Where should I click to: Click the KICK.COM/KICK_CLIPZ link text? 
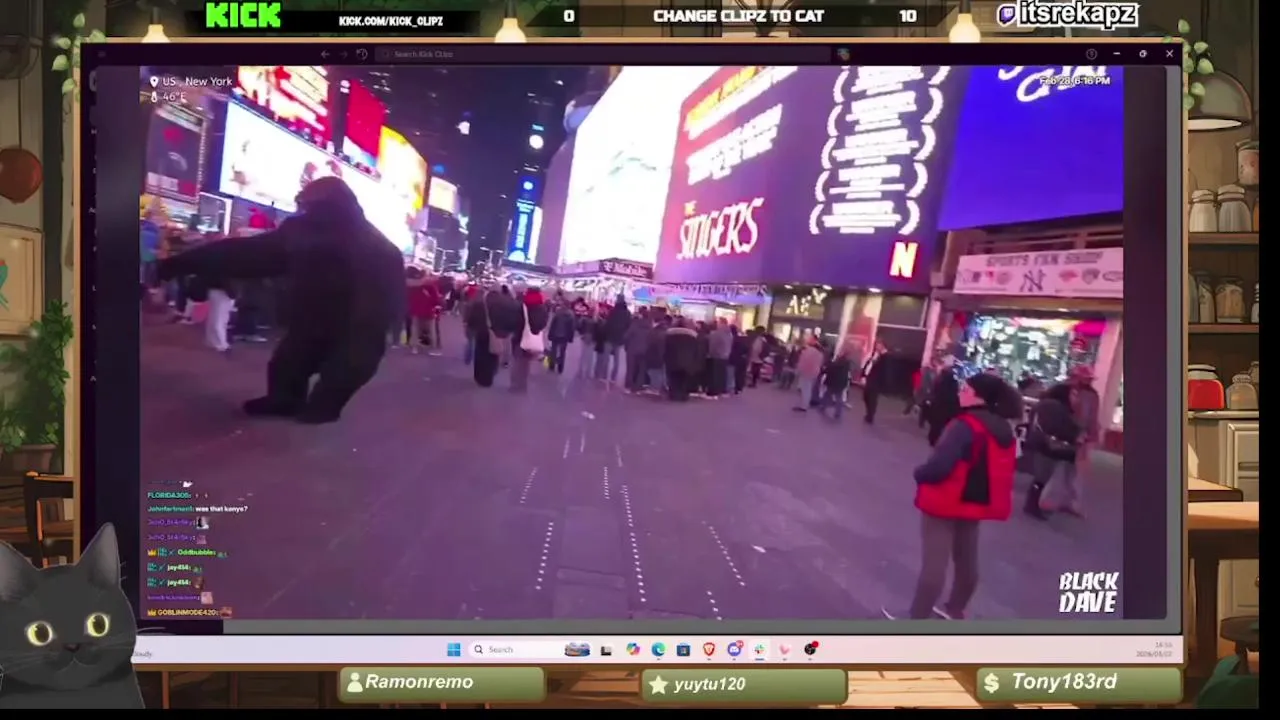[x=391, y=20]
